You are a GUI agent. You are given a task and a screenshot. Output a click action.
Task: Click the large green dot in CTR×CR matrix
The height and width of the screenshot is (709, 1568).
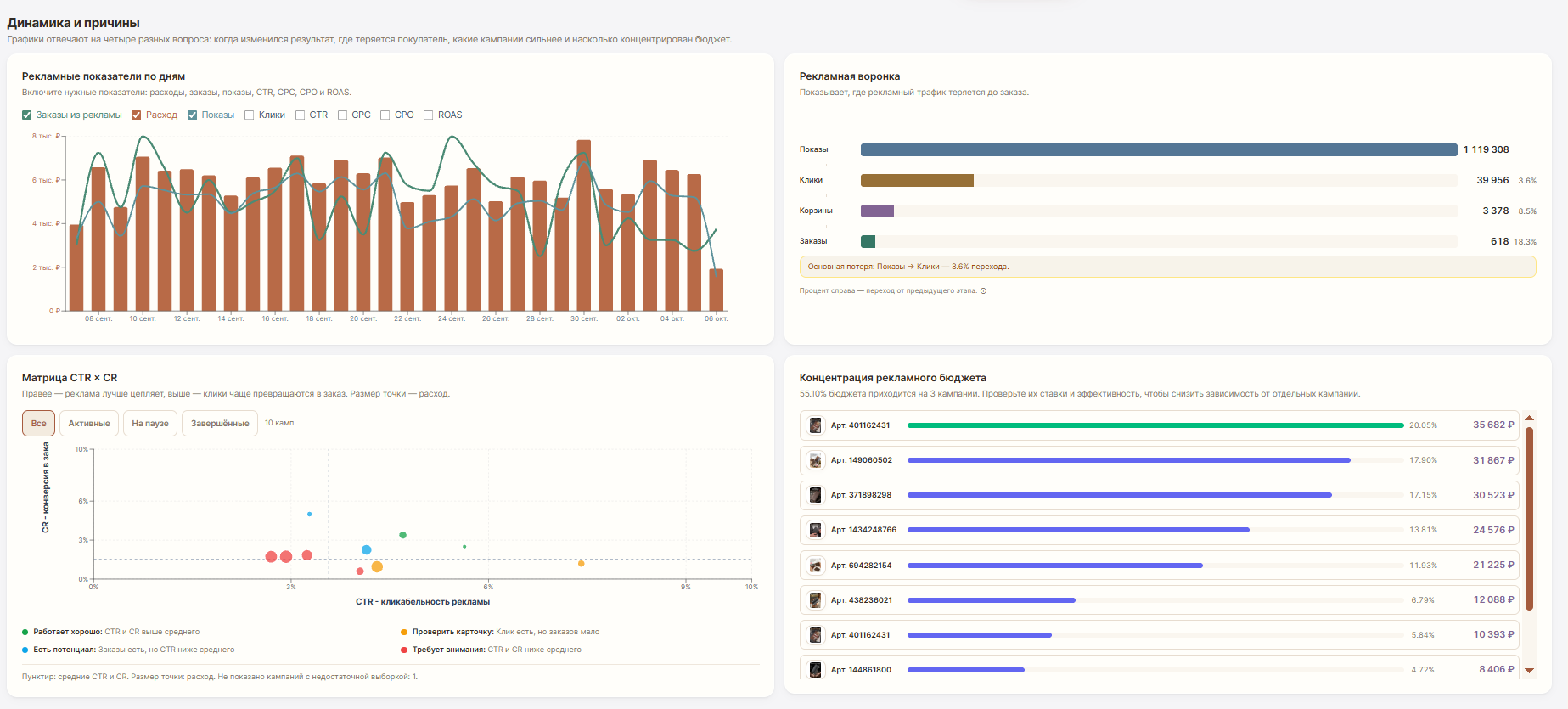[x=402, y=535]
